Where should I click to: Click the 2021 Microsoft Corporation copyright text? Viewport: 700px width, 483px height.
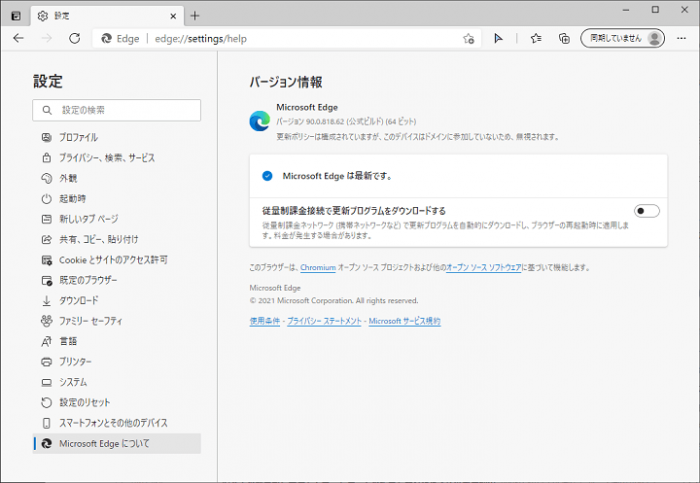334,301
